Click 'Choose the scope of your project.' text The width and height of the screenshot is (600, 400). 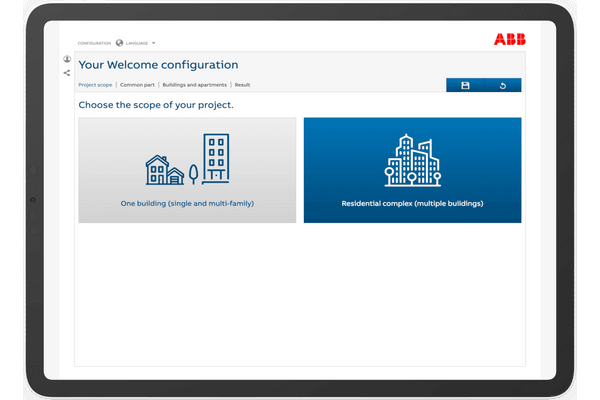pos(156,105)
